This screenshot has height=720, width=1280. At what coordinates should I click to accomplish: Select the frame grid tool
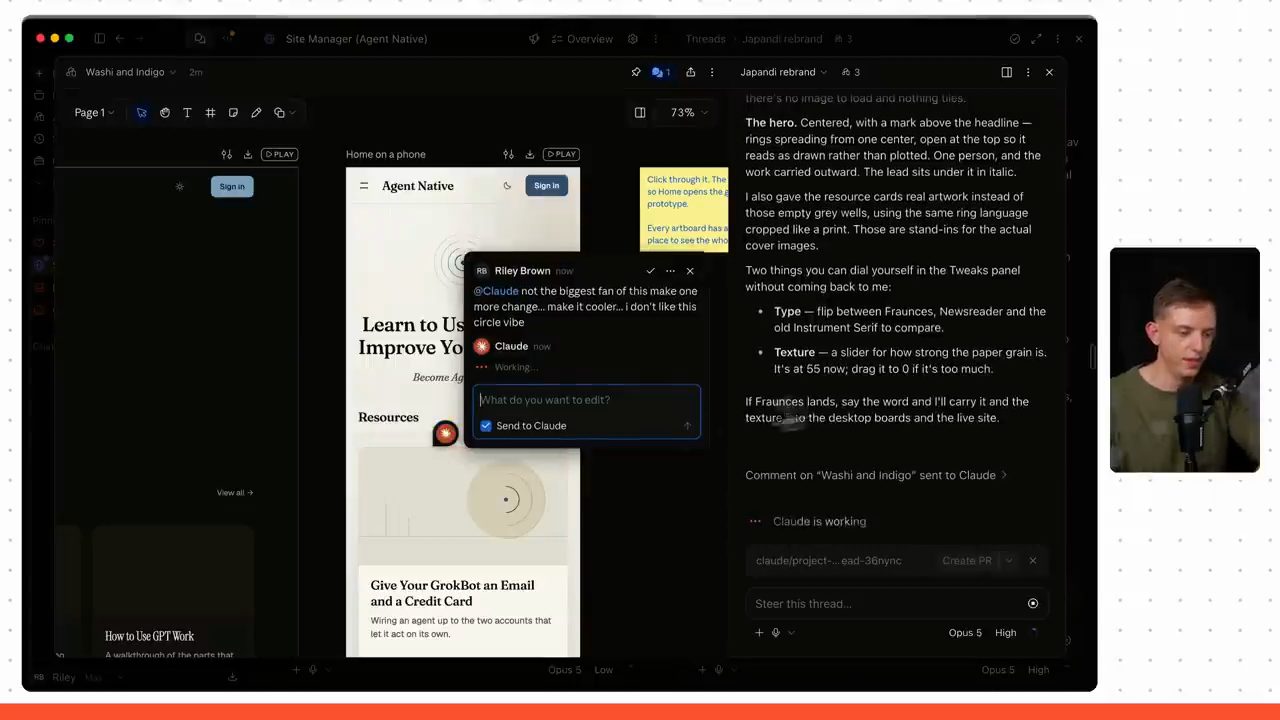[210, 113]
